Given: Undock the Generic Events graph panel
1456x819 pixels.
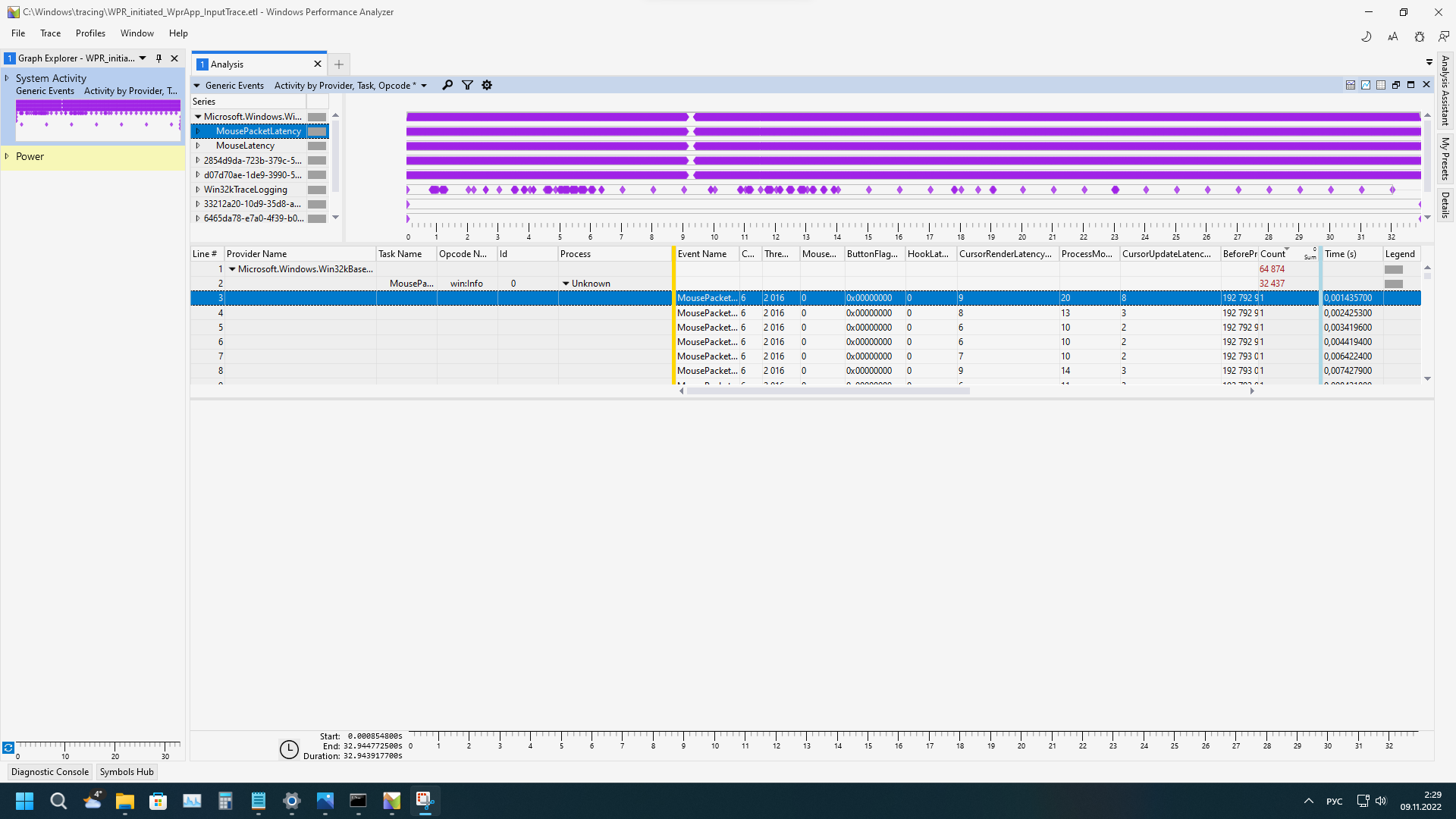Looking at the screenshot, I should 1396,85.
